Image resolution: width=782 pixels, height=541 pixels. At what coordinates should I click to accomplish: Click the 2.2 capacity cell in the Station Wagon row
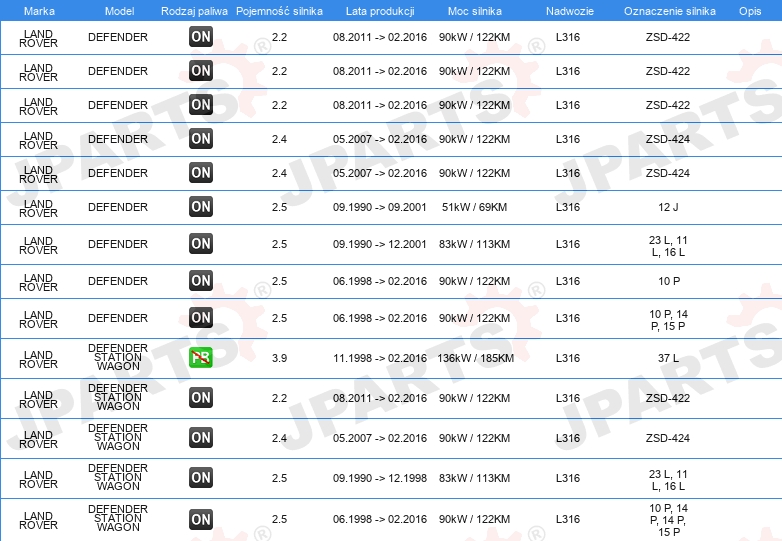[279, 398]
